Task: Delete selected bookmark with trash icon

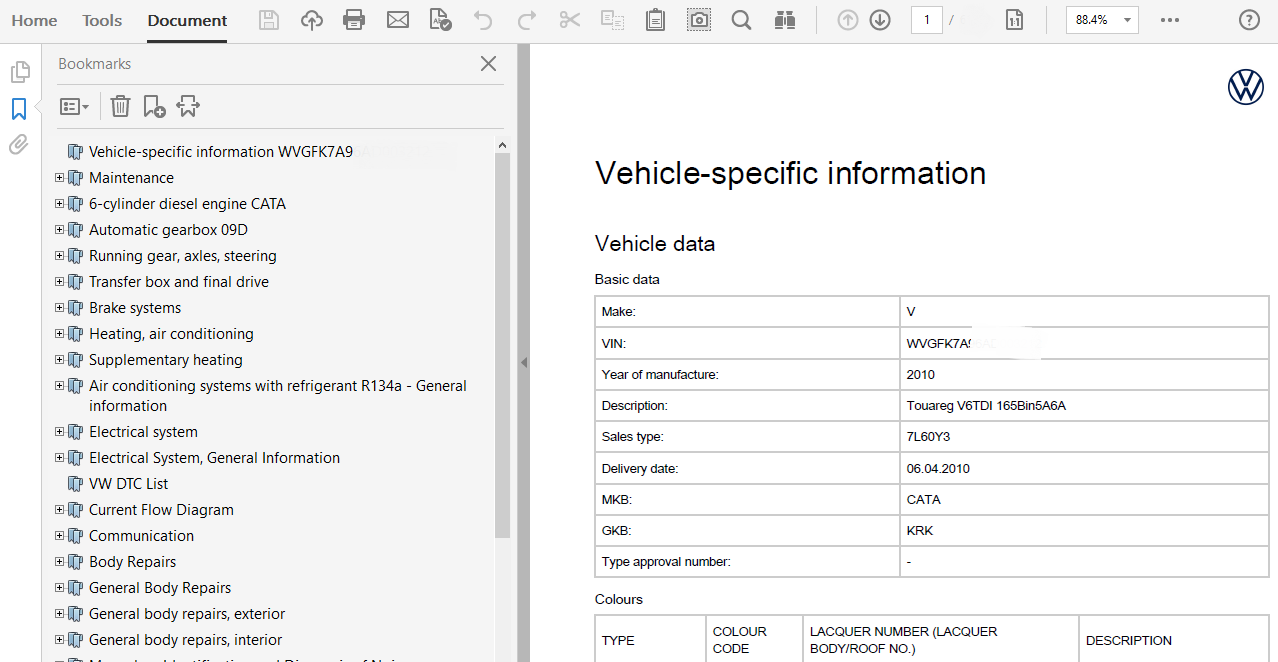Action: (120, 106)
